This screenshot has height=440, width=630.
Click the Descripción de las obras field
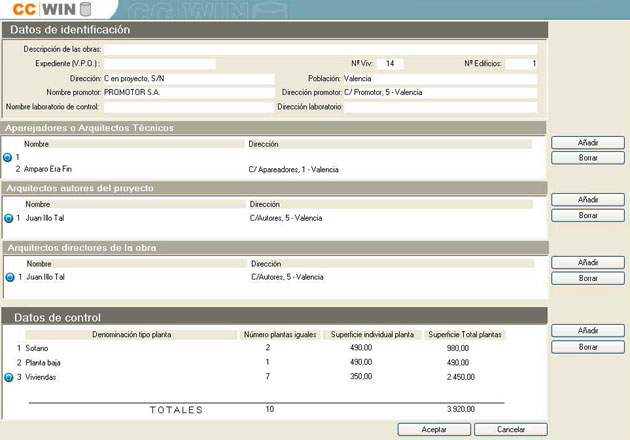[x=320, y=48]
